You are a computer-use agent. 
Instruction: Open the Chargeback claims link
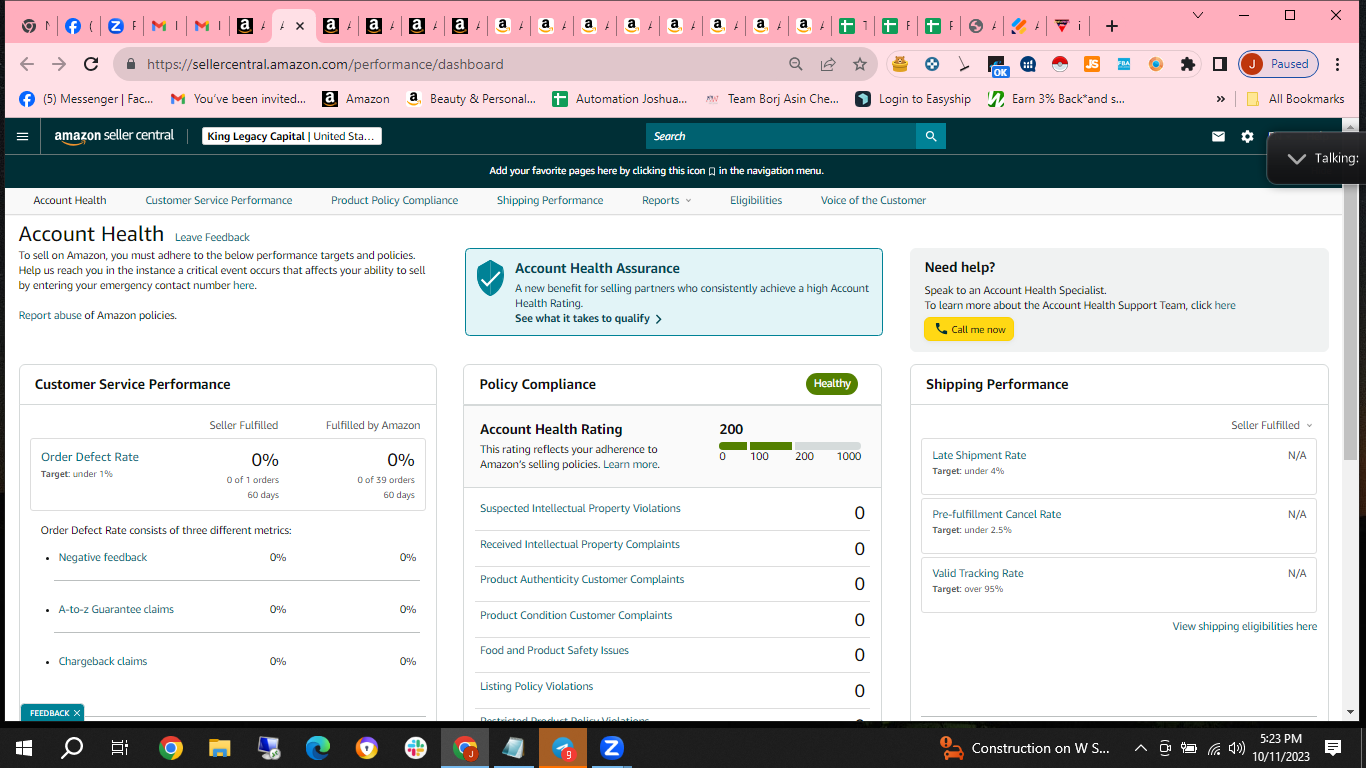[103, 661]
